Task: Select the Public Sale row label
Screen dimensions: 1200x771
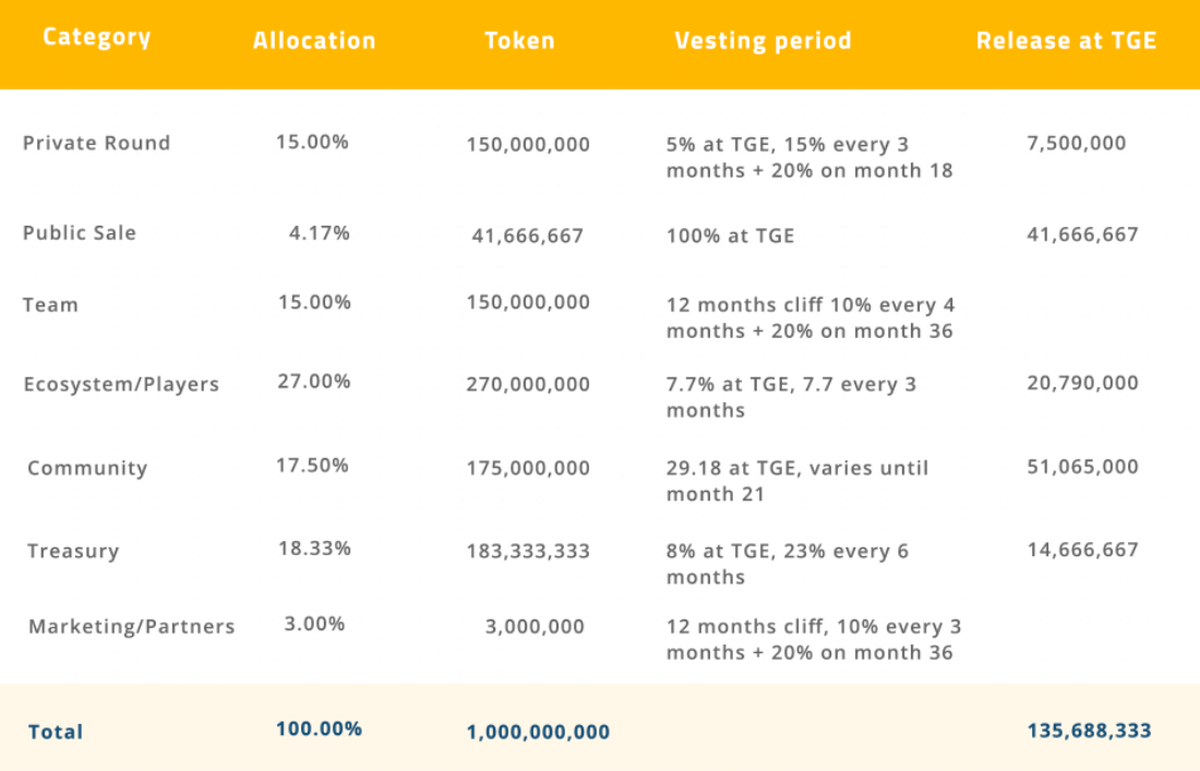Action: click(x=79, y=233)
